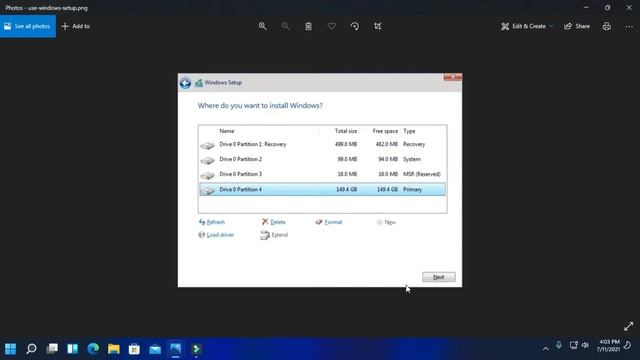Click the network tray icon
The height and width of the screenshot is (360, 640).
tap(573, 345)
